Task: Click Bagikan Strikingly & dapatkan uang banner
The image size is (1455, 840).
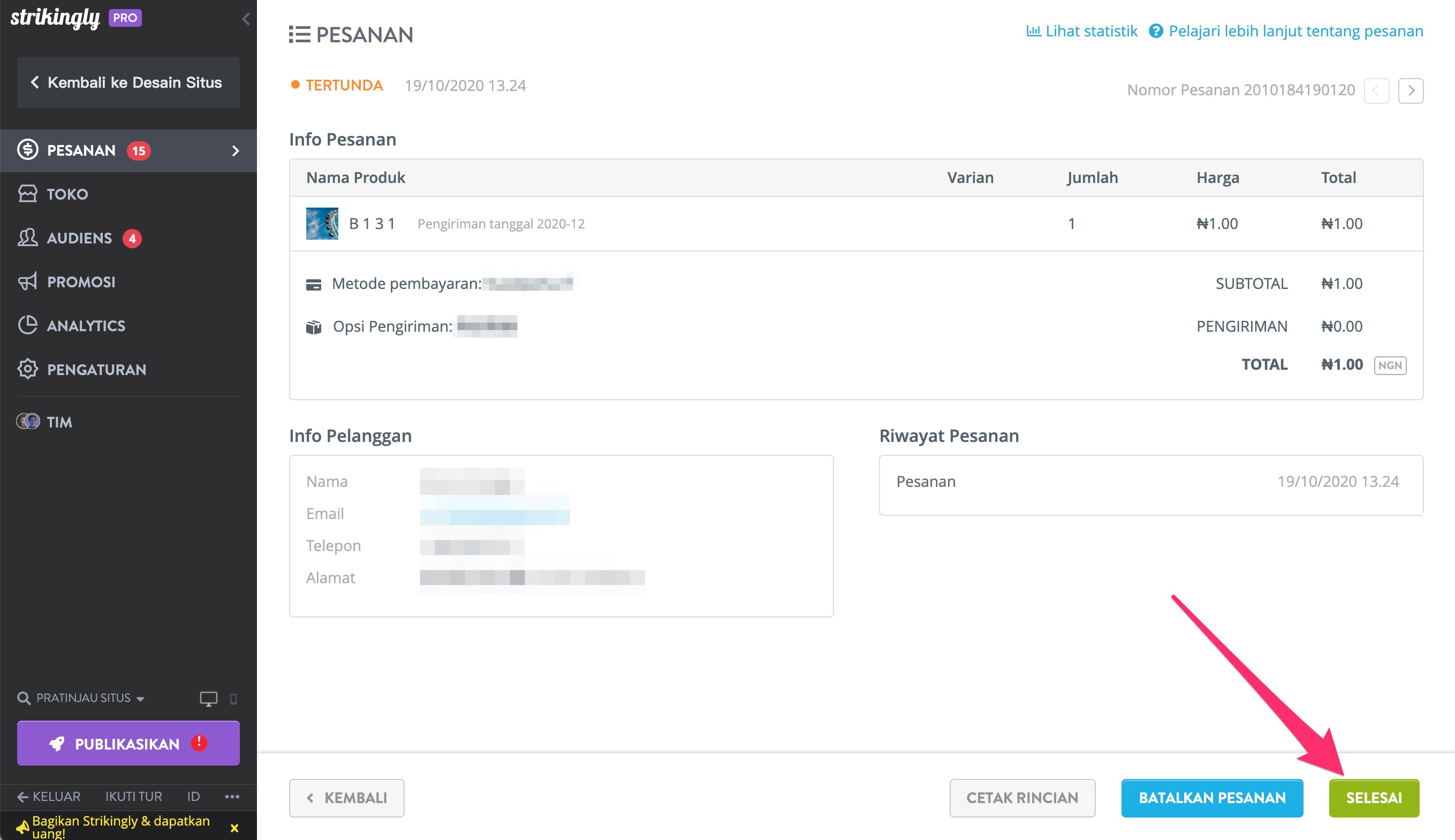Action: click(x=120, y=826)
